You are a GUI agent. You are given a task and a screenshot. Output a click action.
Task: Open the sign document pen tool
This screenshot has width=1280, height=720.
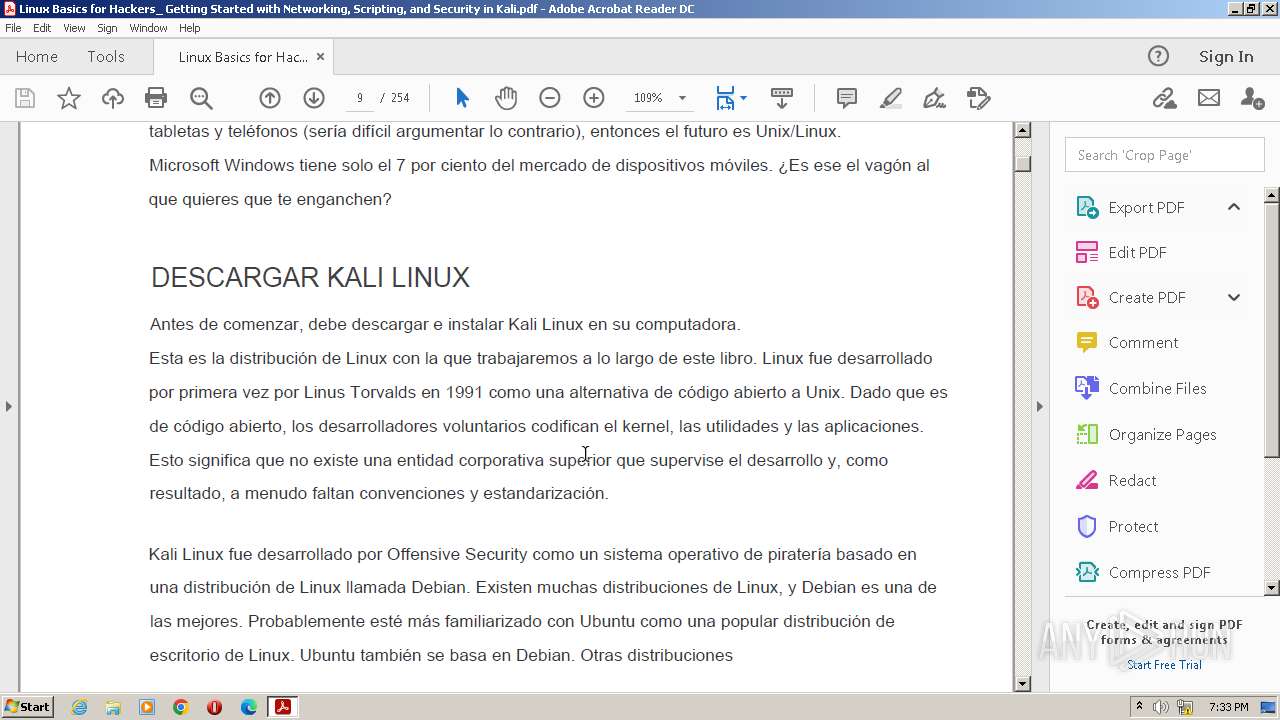point(935,98)
